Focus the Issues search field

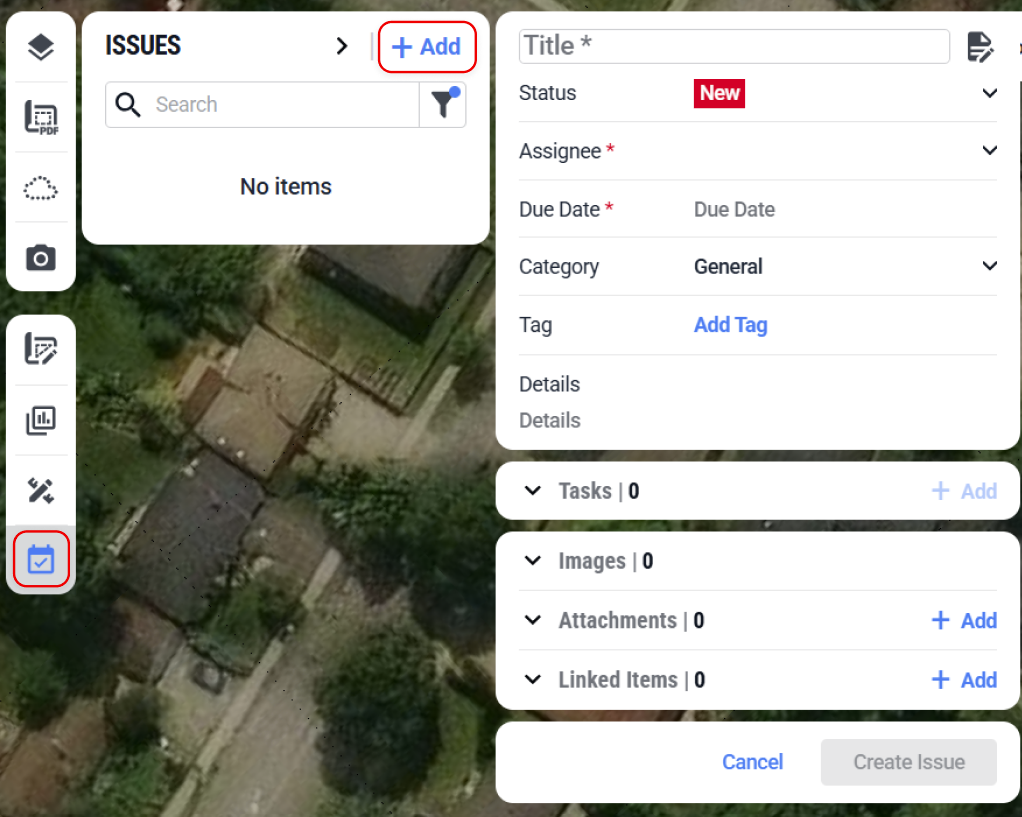(262, 104)
